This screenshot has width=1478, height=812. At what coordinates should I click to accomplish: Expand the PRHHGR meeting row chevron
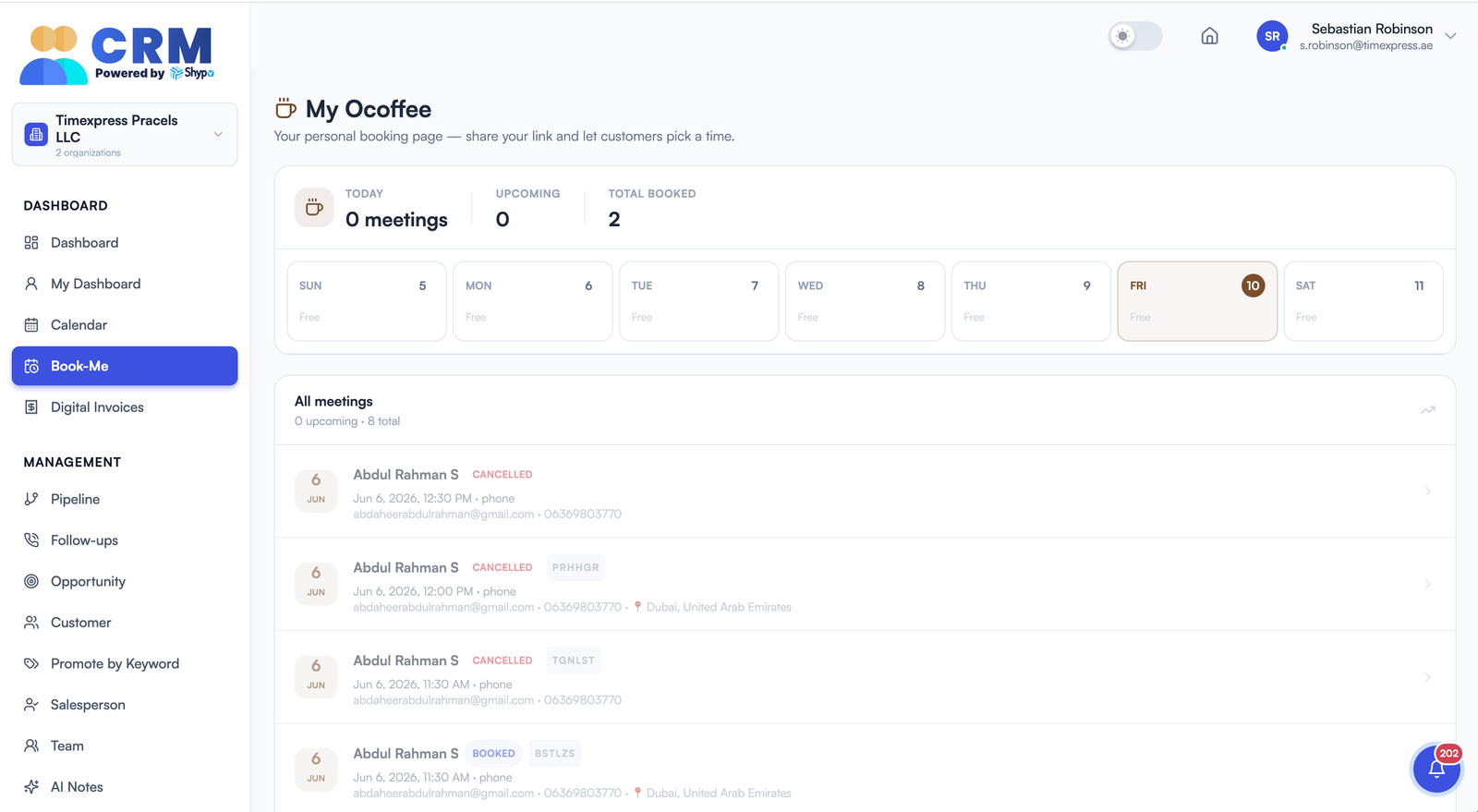tap(1427, 585)
